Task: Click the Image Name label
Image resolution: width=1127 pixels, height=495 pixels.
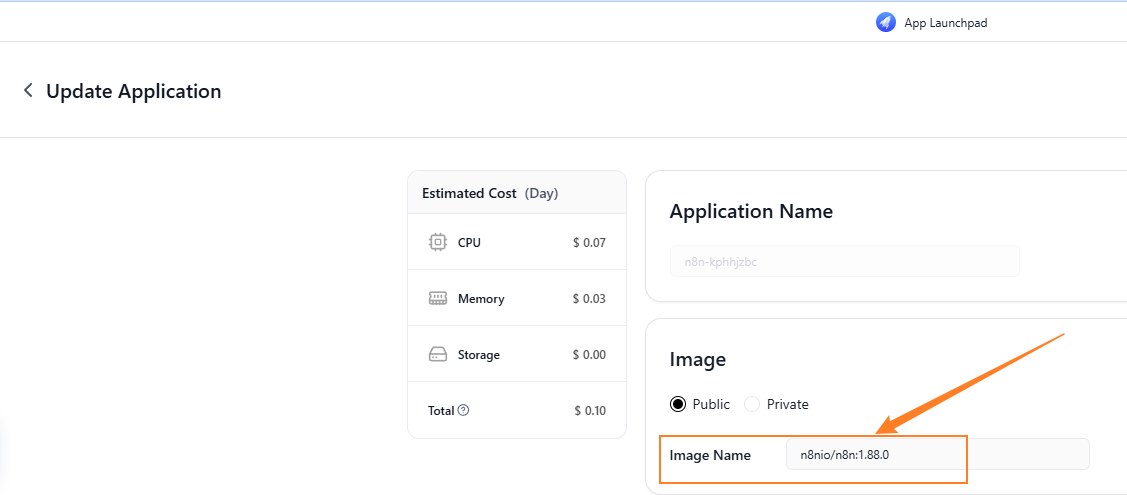Action: pos(710,455)
